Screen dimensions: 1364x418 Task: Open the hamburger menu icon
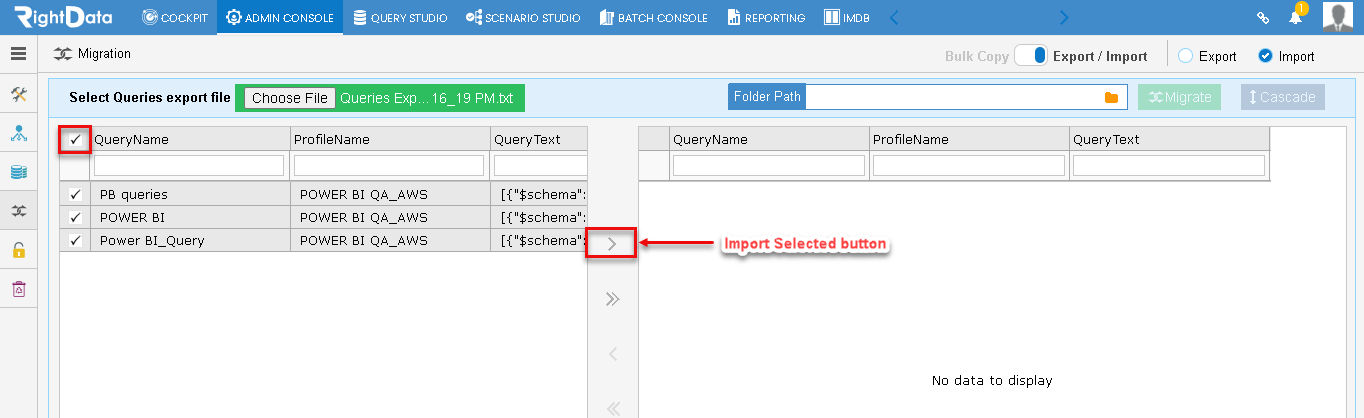[x=18, y=54]
